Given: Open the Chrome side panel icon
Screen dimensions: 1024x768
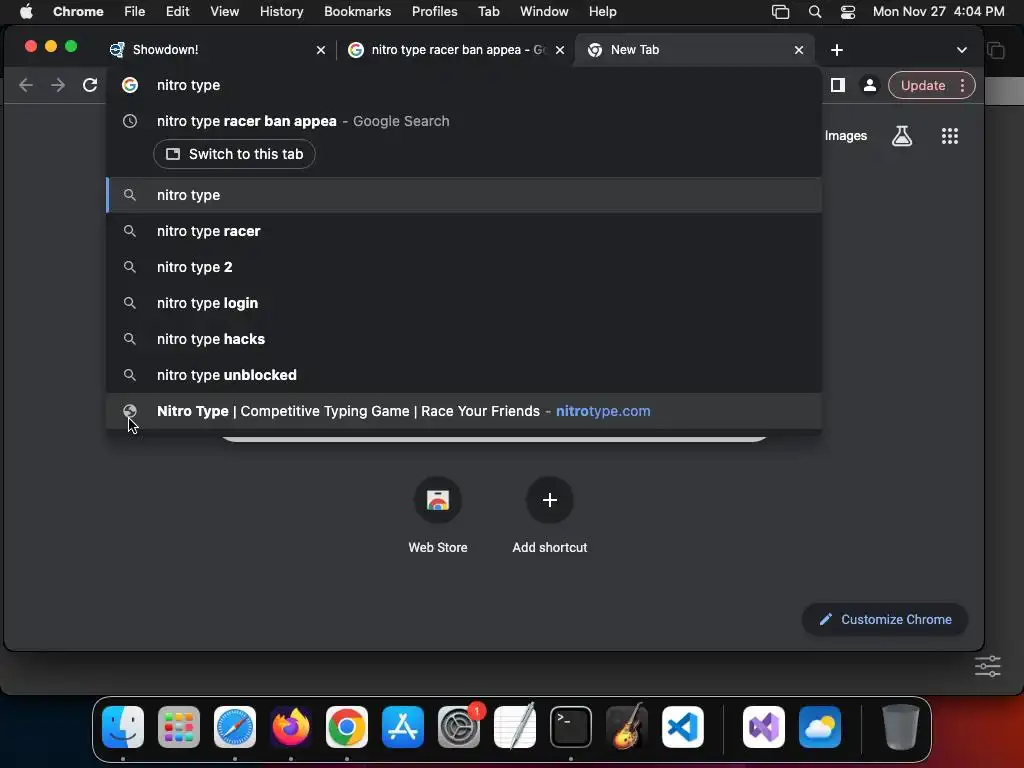Looking at the screenshot, I should click(x=838, y=85).
